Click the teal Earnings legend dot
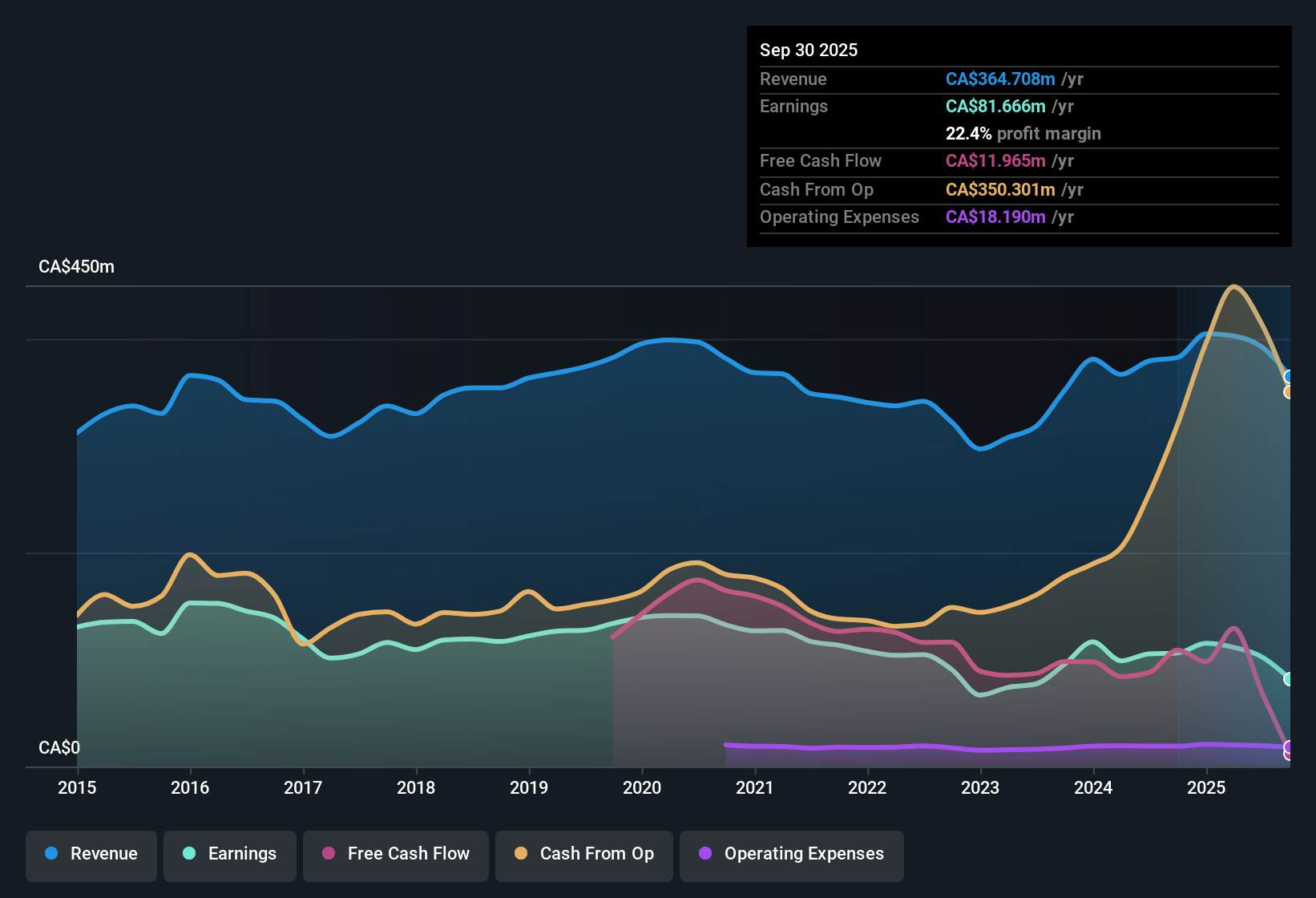This screenshot has height=898, width=1316. point(189,854)
